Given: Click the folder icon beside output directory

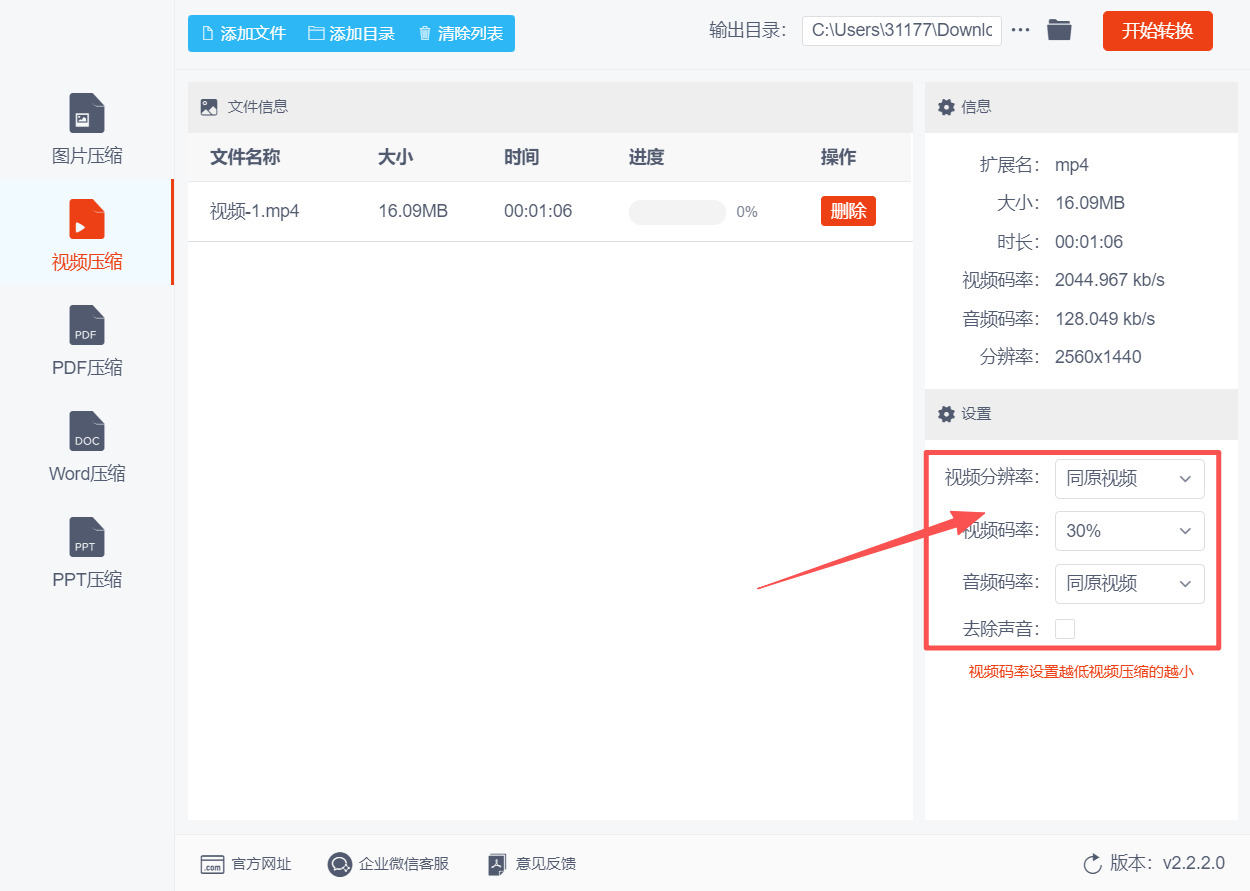Looking at the screenshot, I should click(1059, 30).
